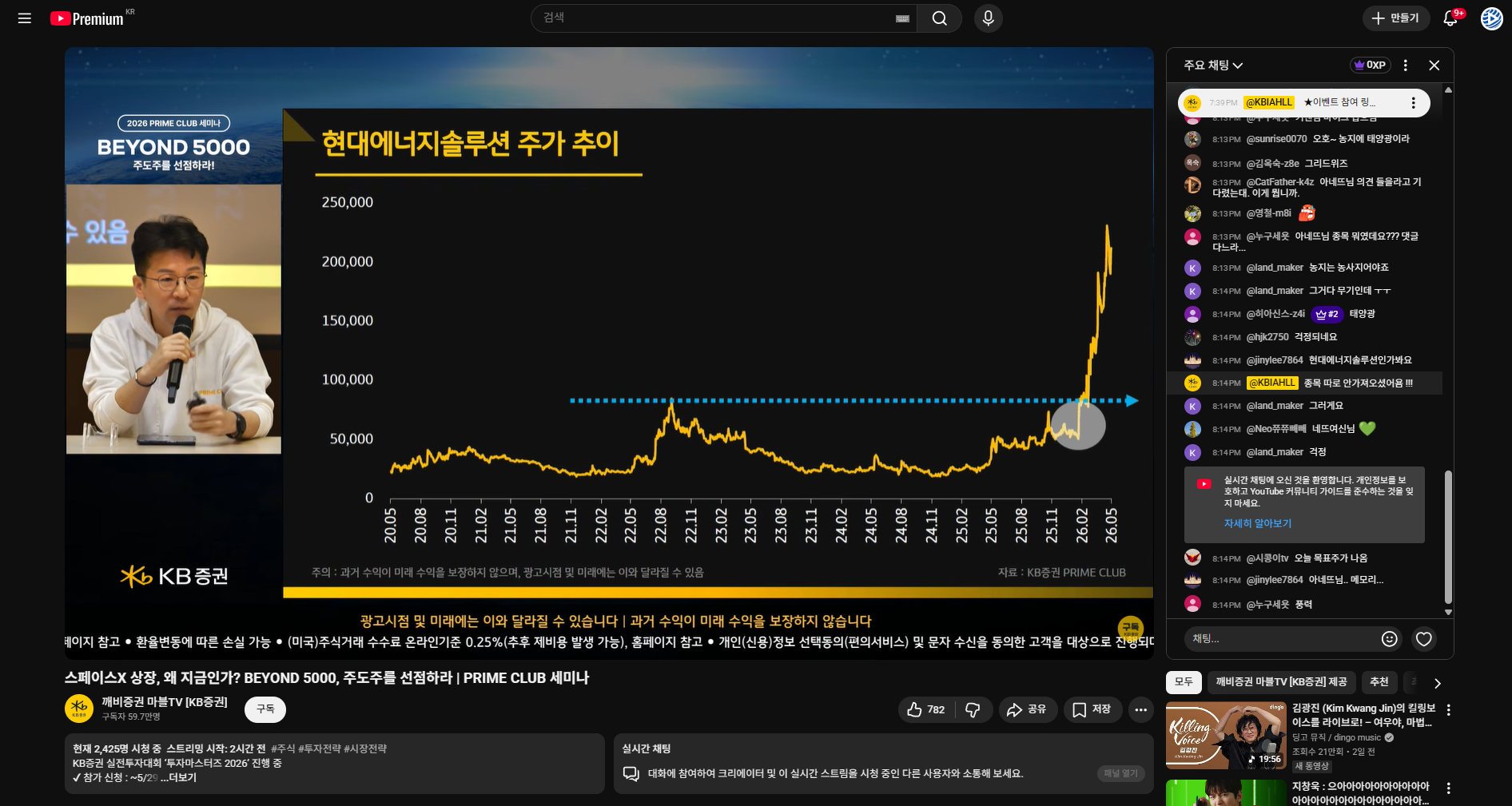Screen dimensions: 1512x806
Task: Click the live chat scrollbar thumb
Action: point(1448,538)
